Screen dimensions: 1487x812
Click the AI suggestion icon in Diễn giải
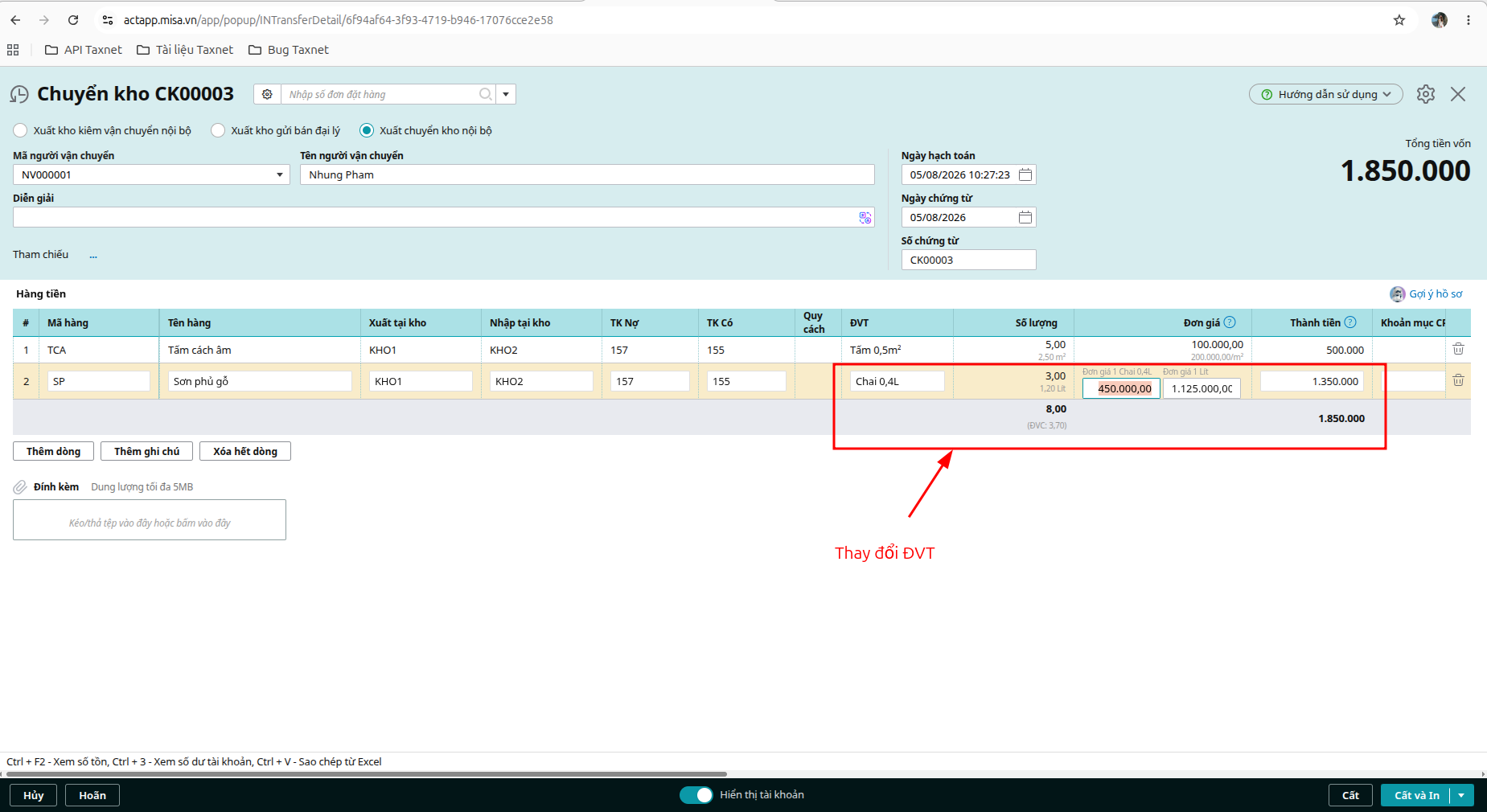[x=865, y=217]
